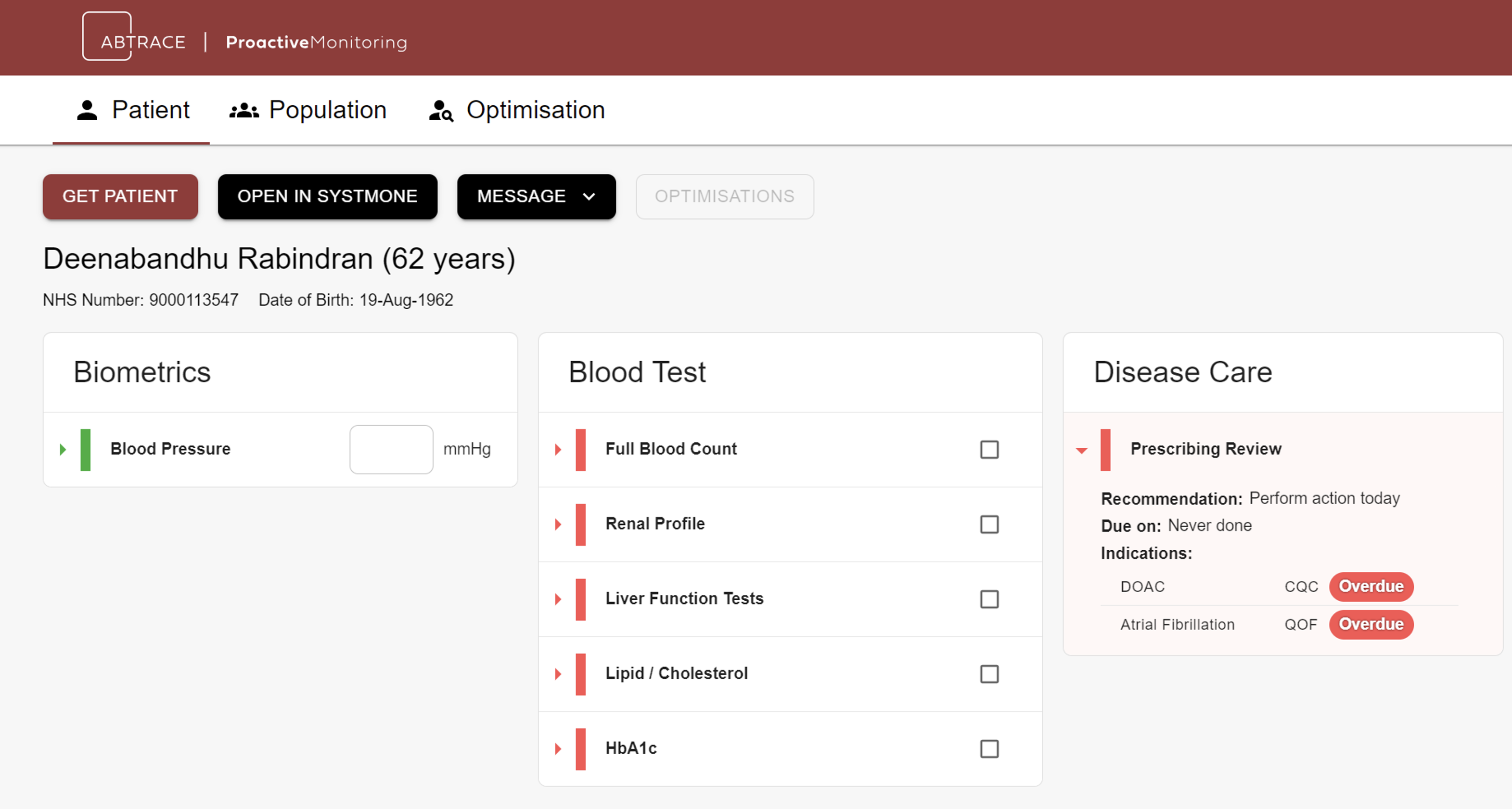Screen dimensions: 1512x809
Task: Expand the Full Blood Count row
Action: 558,449
